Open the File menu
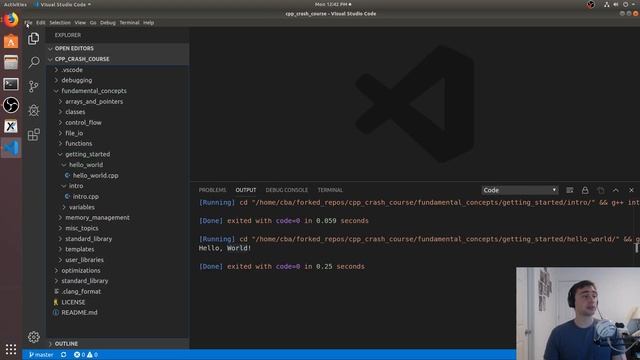Image resolution: width=640 pixels, height=360 pixels. (28, 23)
